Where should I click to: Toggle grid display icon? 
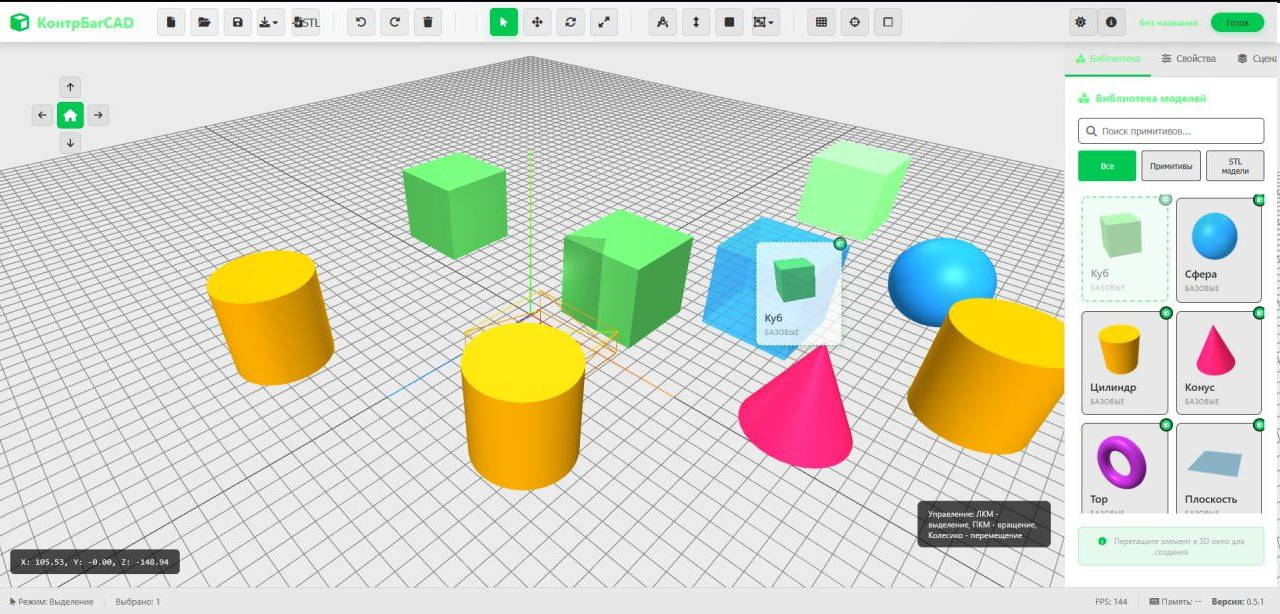click(x=821, y=22)
